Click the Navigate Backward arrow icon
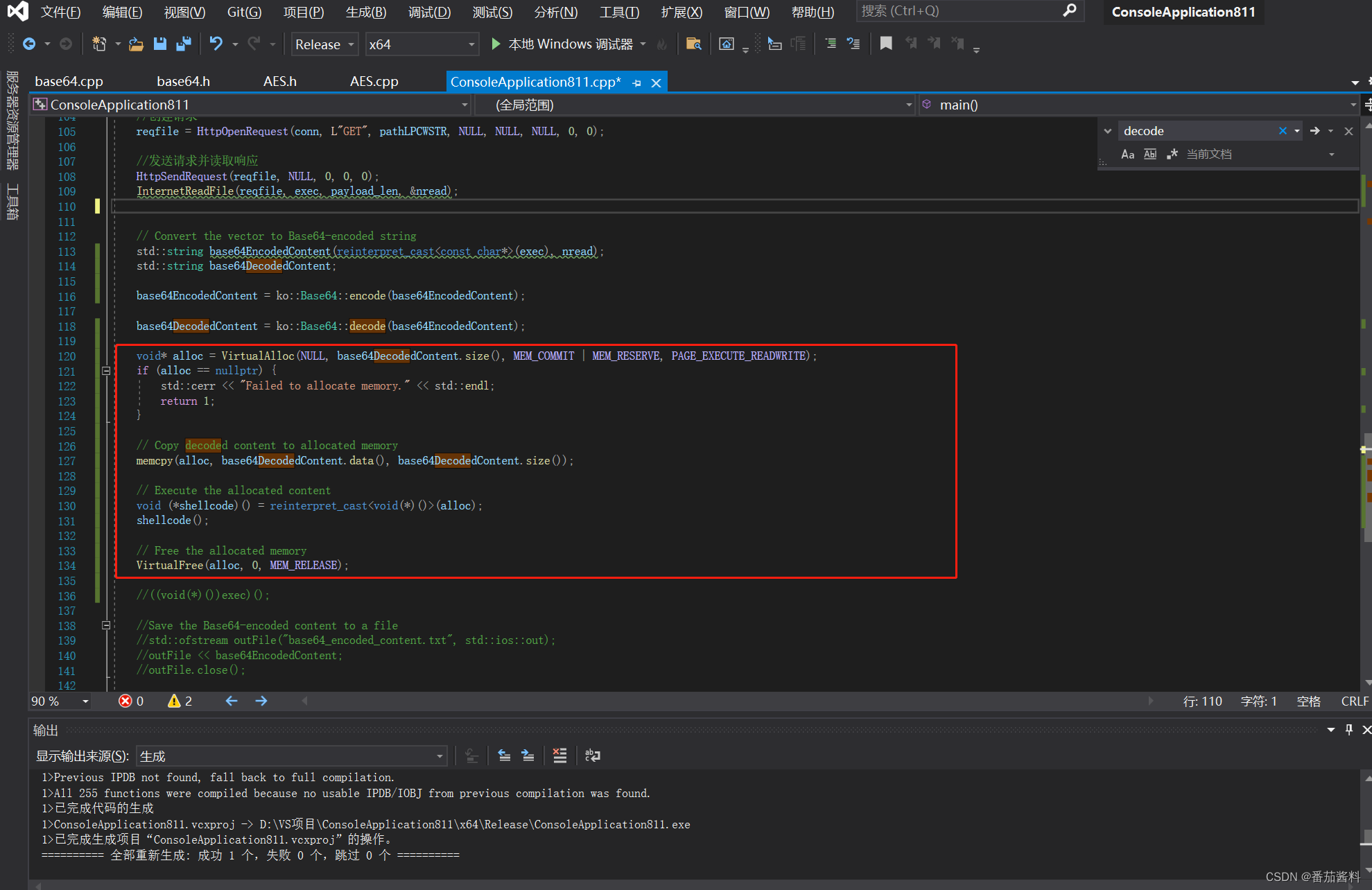This screenshot has height=890, width=1372. point(29,44)
